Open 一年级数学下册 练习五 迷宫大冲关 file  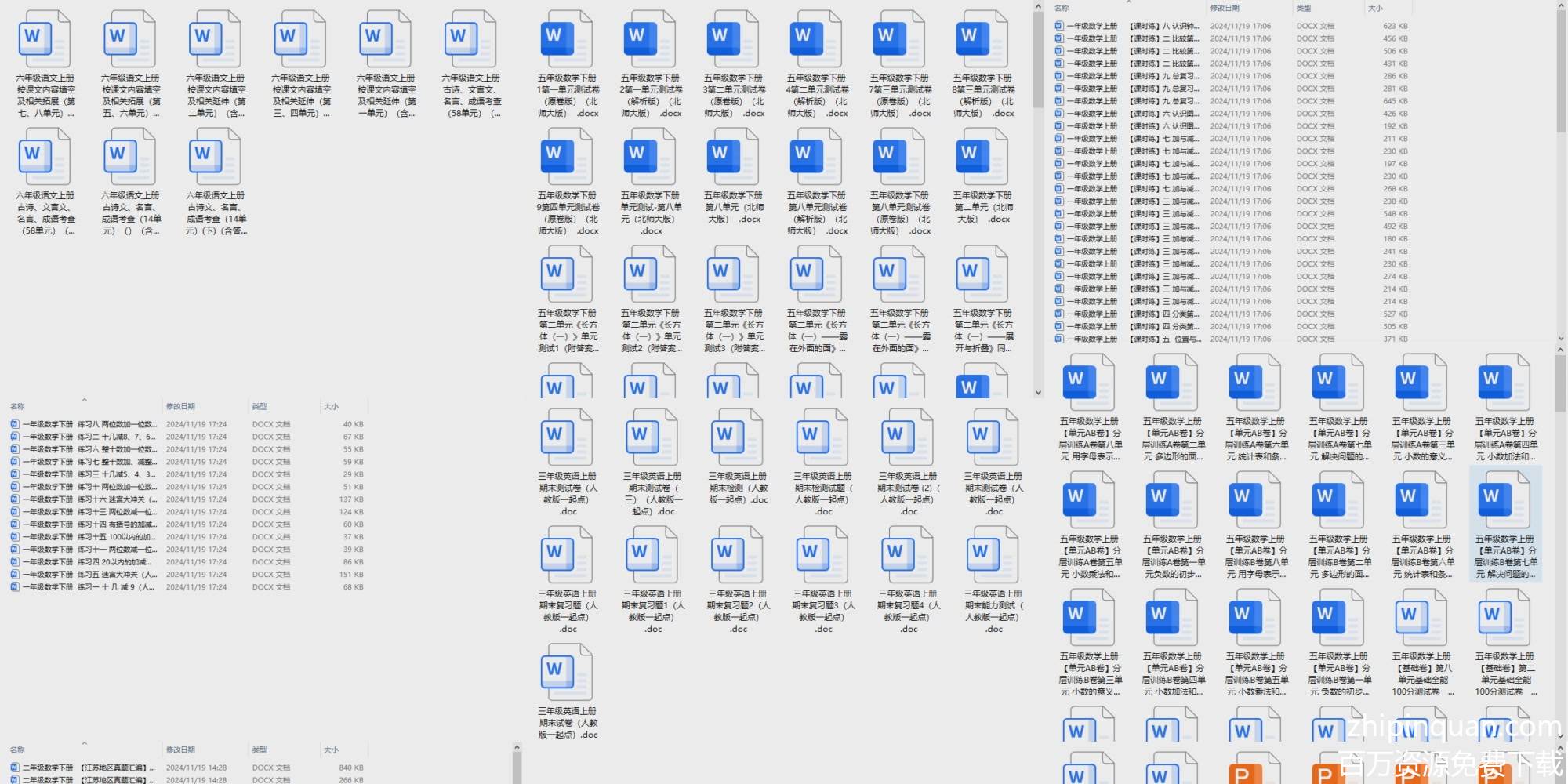[x=85, y=575]
